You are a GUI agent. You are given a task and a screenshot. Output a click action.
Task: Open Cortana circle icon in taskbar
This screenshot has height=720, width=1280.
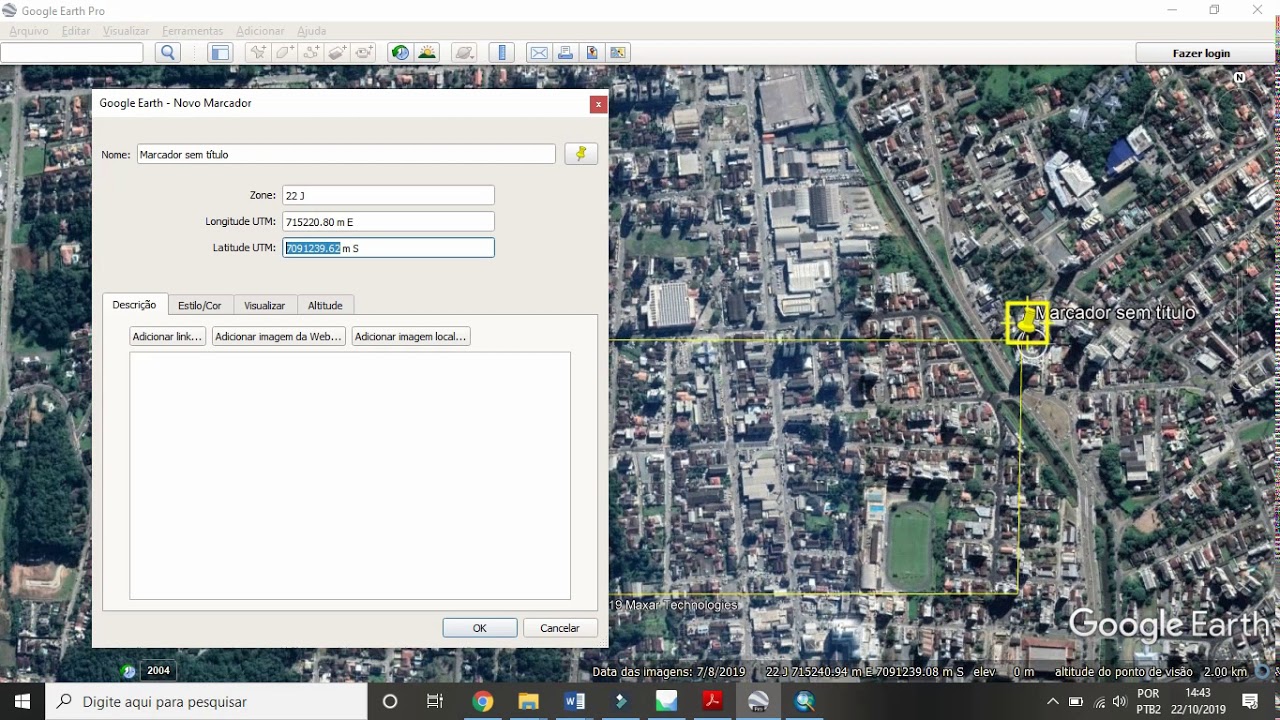[x=390, y=701]
